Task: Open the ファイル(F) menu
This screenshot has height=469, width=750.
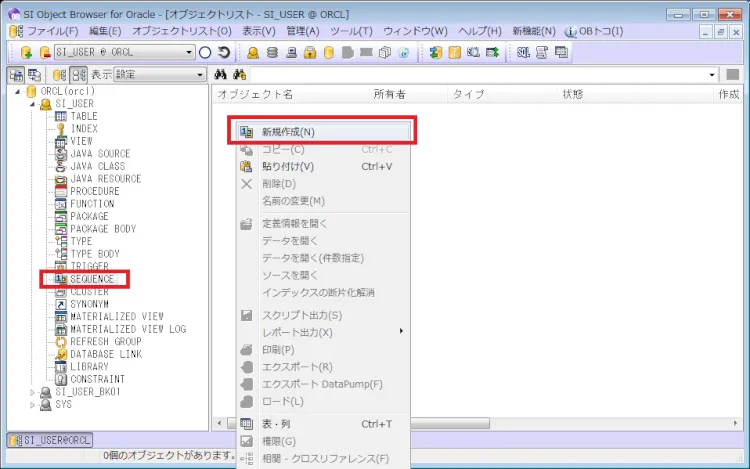Action: 53,32
